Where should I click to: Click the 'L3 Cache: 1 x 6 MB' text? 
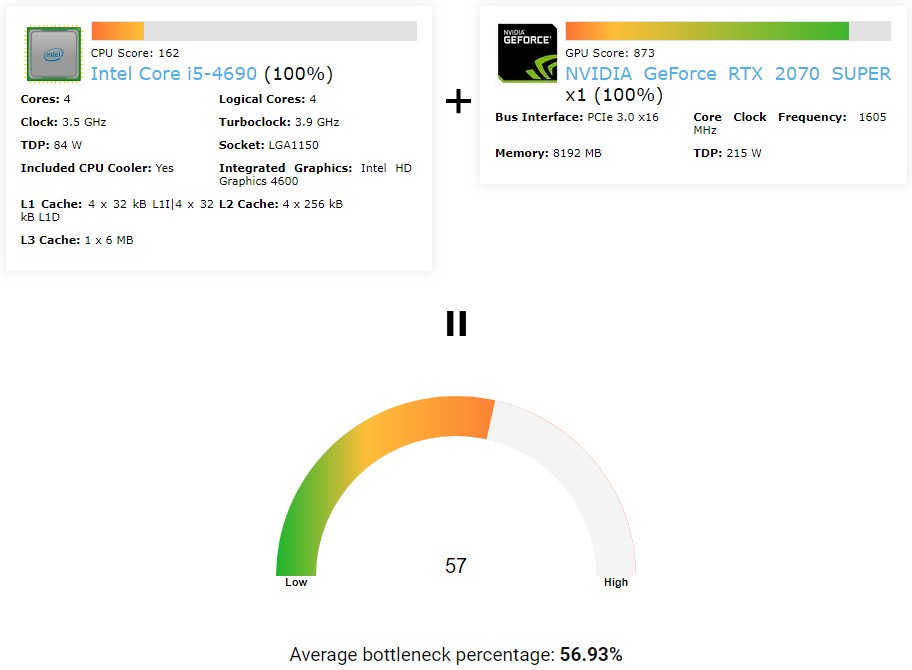coord(77,240)
